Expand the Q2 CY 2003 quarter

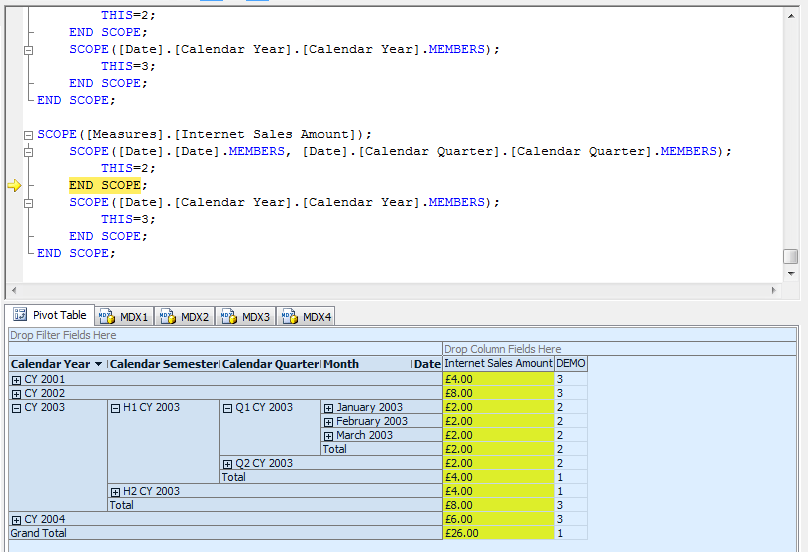(x=227, y=464)
